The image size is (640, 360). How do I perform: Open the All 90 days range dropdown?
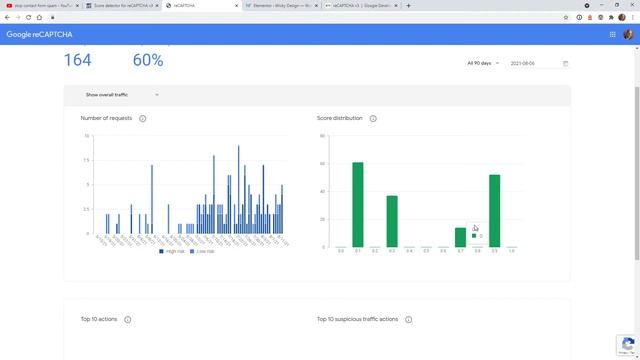click(483, 63)
